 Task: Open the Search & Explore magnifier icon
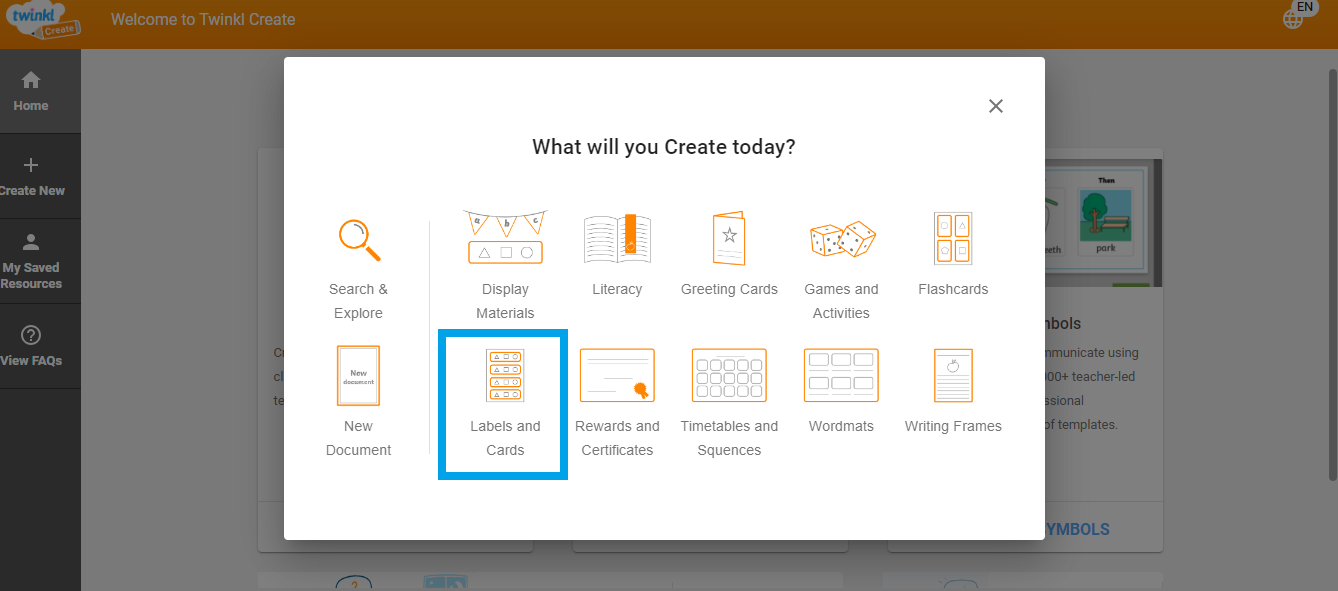(358, 239)
